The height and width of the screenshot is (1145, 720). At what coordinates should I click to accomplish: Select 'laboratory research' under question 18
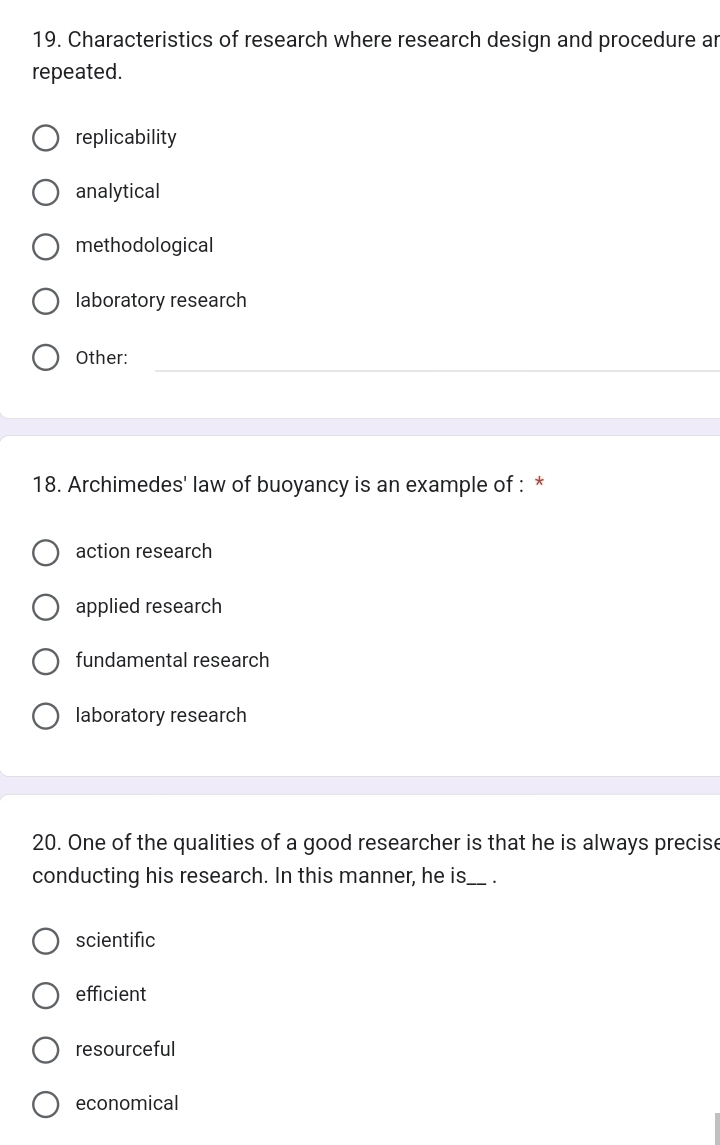pyautogui.click(x=45, y=716)
